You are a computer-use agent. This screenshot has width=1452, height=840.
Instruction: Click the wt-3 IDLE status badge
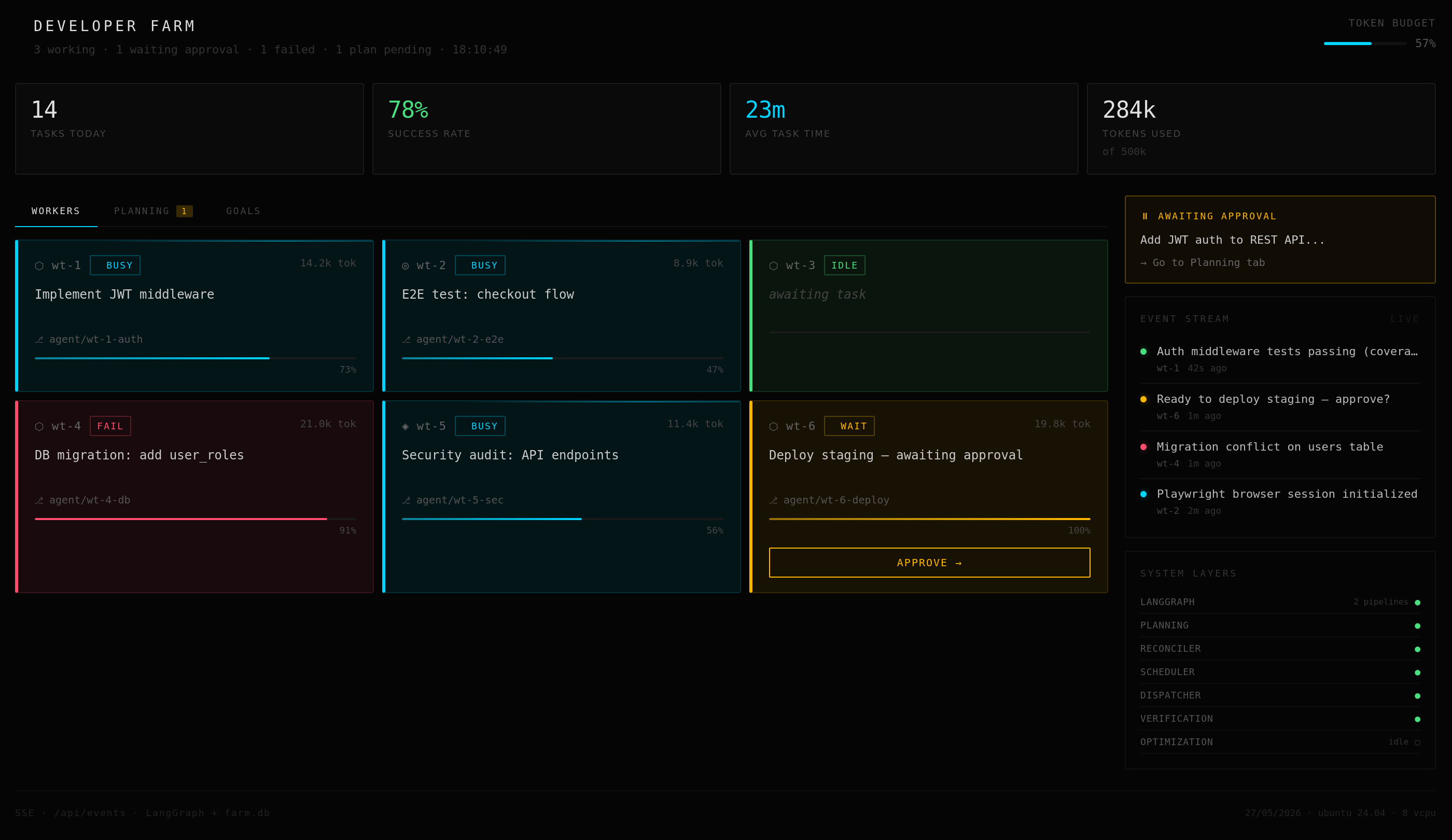pos(845,265)
